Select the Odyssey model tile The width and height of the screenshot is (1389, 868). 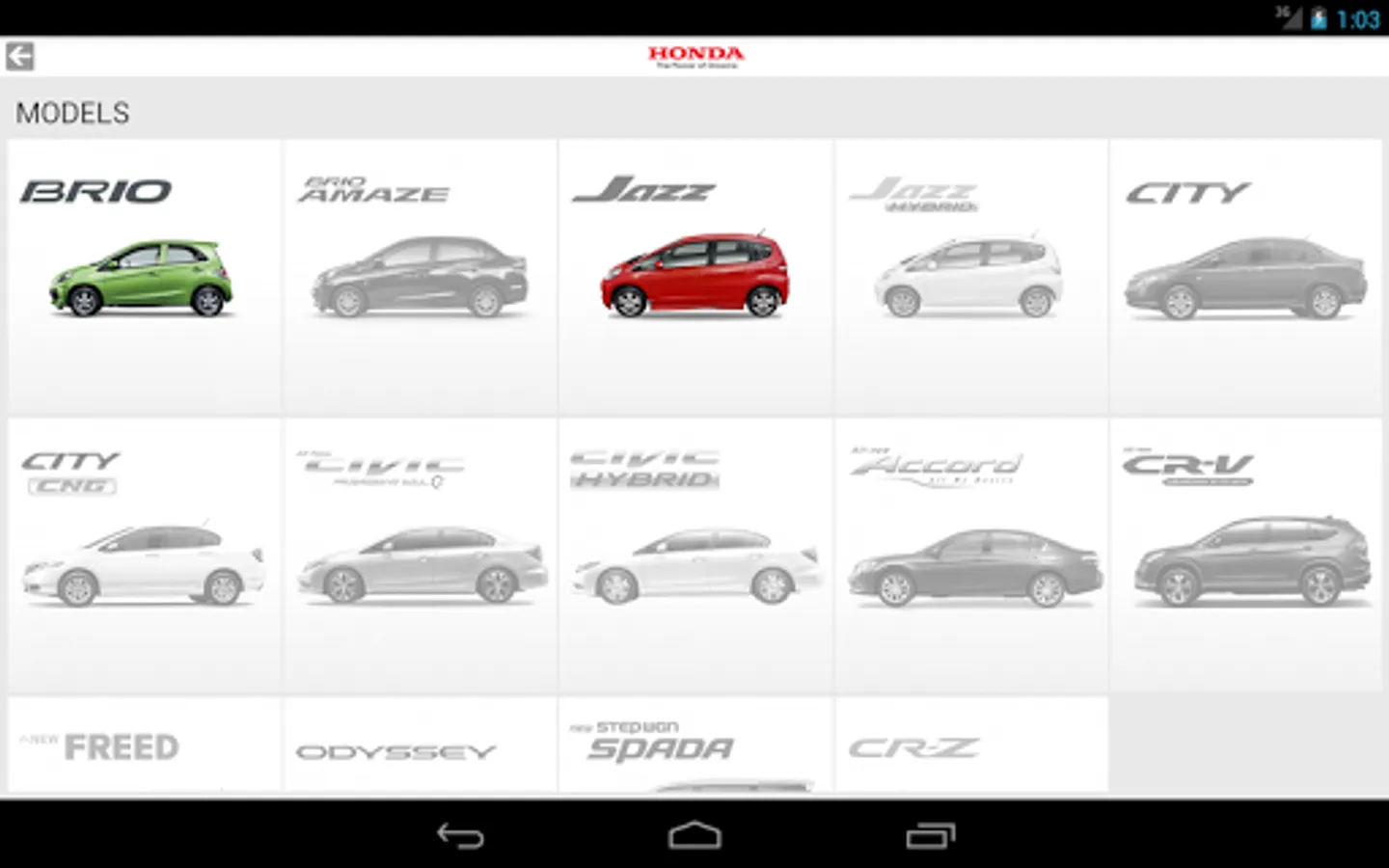(420, 746)
